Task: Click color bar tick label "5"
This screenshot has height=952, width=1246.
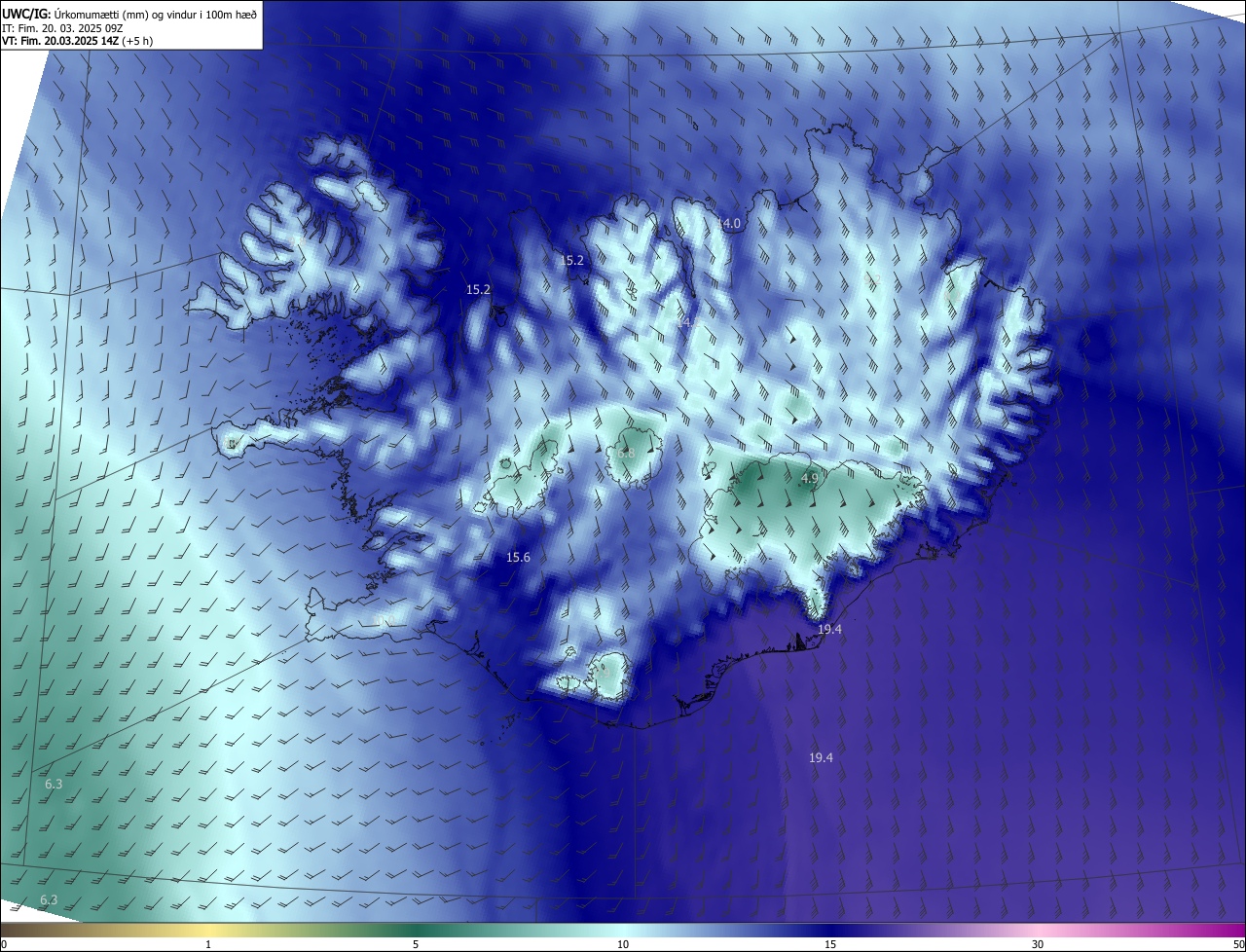Action: pos(416,945)
